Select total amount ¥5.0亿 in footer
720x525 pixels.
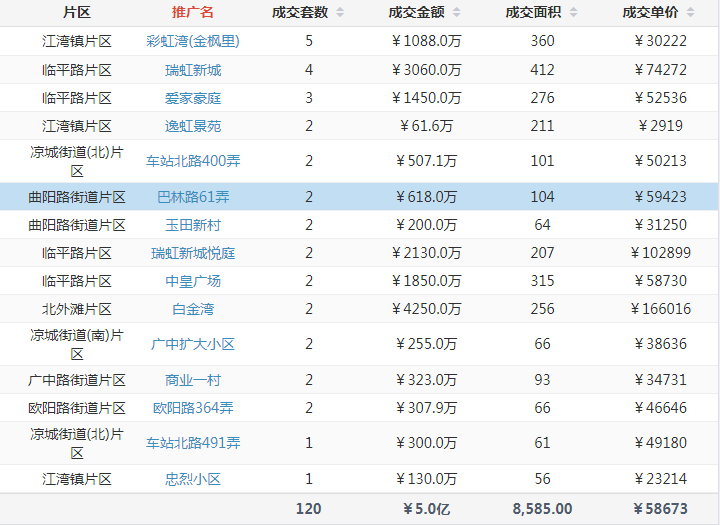pos(426,509)
